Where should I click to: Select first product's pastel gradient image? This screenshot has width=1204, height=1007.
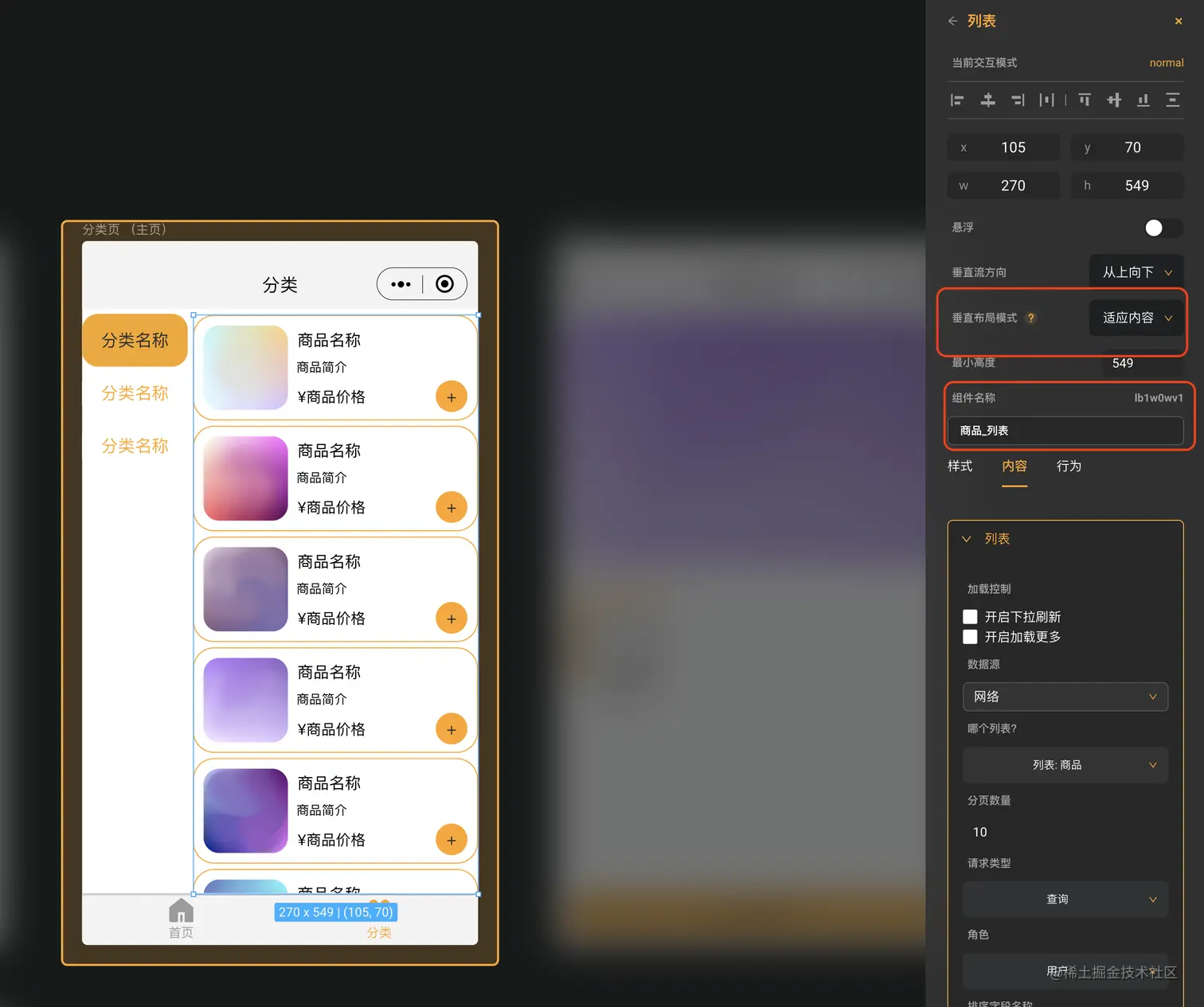245,368
